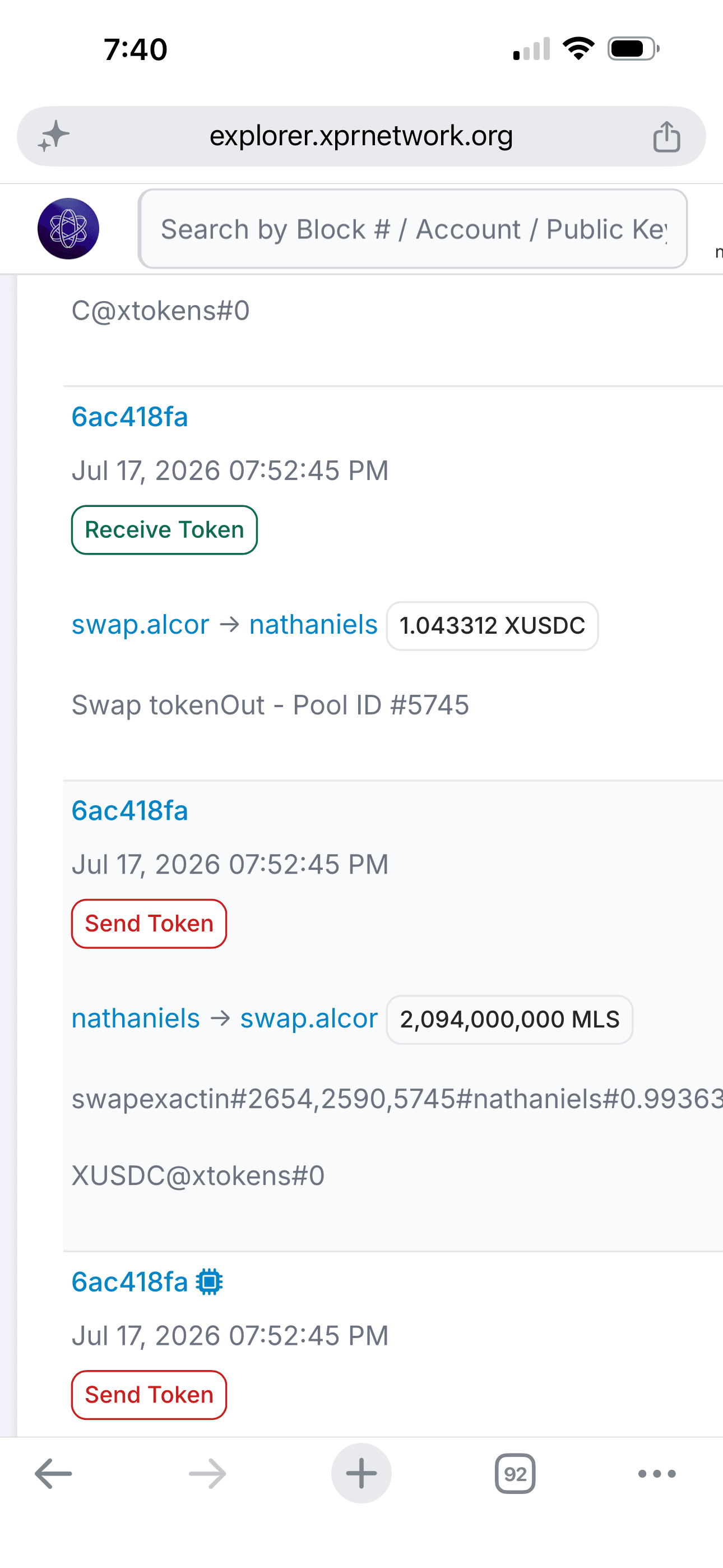Open nathaniels sender link in Send Token row
Image resolution: width=723 pixels, height=1568 pixels.
[136, 1019]
